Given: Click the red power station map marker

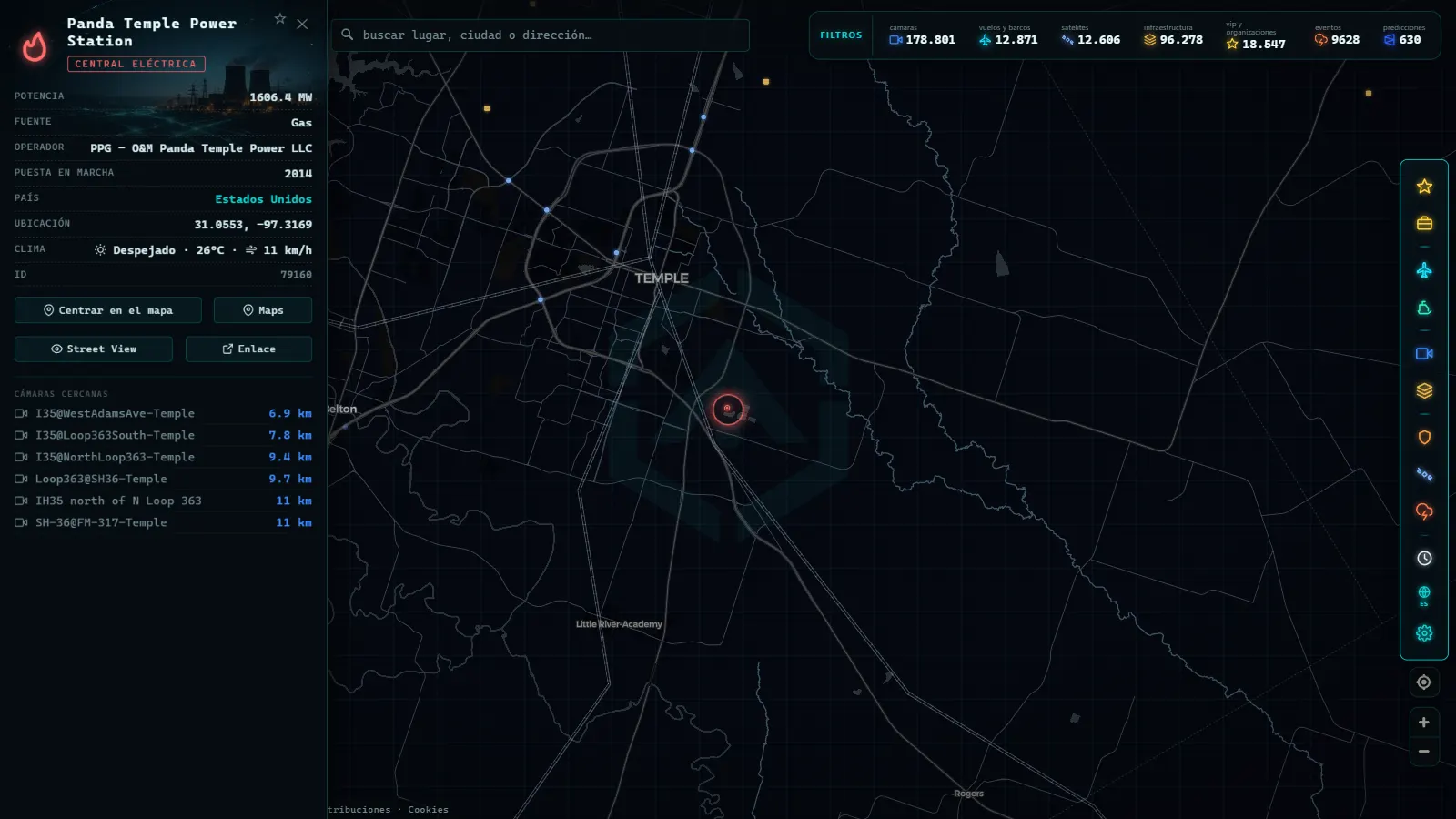Looking at the screenshot, I should click(x=728, y=409).
